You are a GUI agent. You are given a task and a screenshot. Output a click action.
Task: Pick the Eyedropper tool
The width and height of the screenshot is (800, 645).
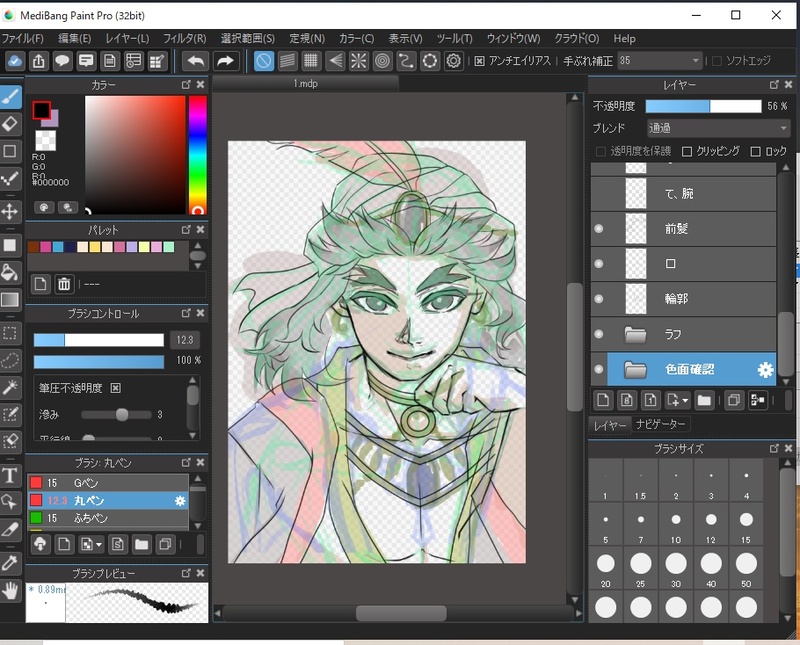click(x=11, y=563)
